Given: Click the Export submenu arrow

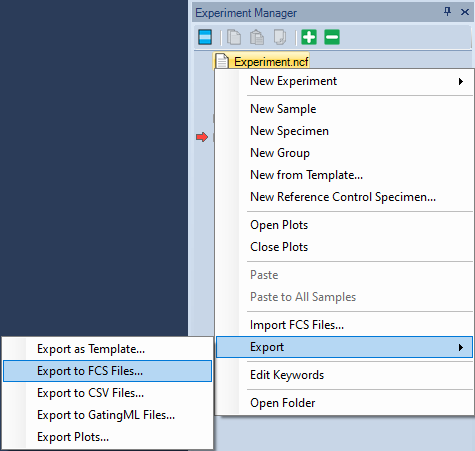Looking at the screenshot, I should pos(461,347).
